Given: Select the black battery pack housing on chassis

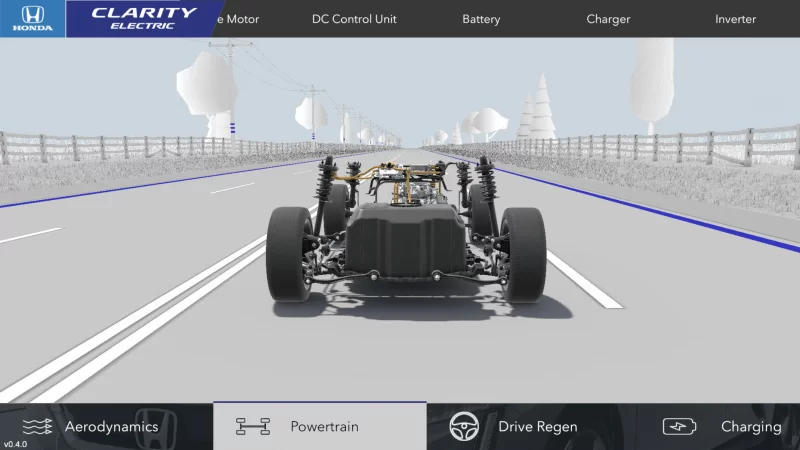Looking at the screenshot, I should coord(404,240).
